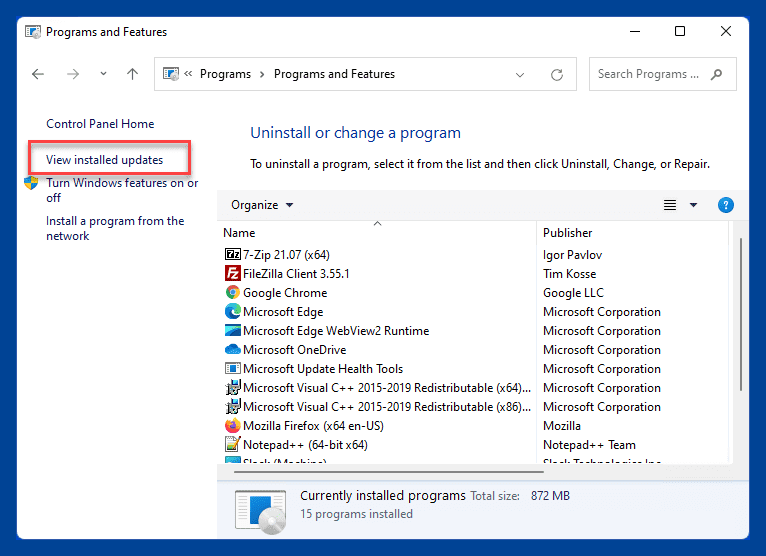Open Turn Windows features on or off

point(122,190)
